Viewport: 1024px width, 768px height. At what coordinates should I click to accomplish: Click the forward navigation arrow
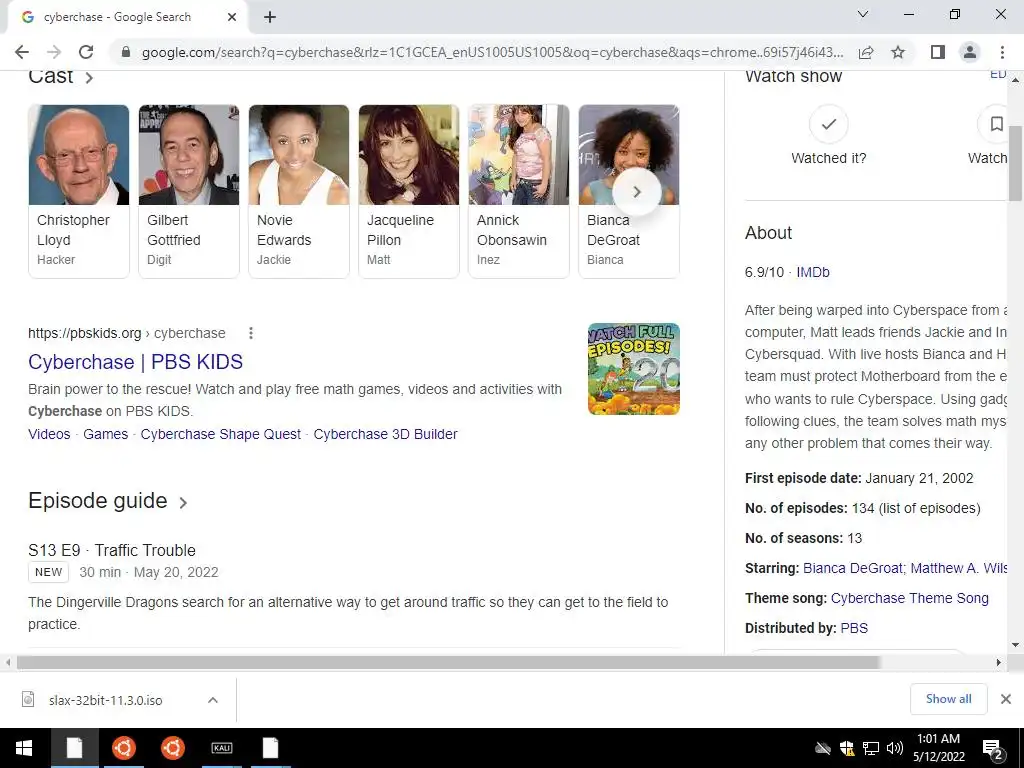coord(54,52)
